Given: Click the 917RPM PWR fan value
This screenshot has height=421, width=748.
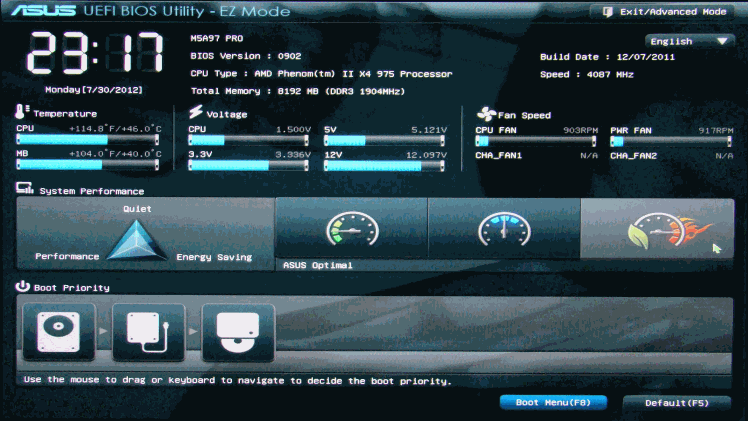Looking at the screenshot, I should click(x=716, y=131).
